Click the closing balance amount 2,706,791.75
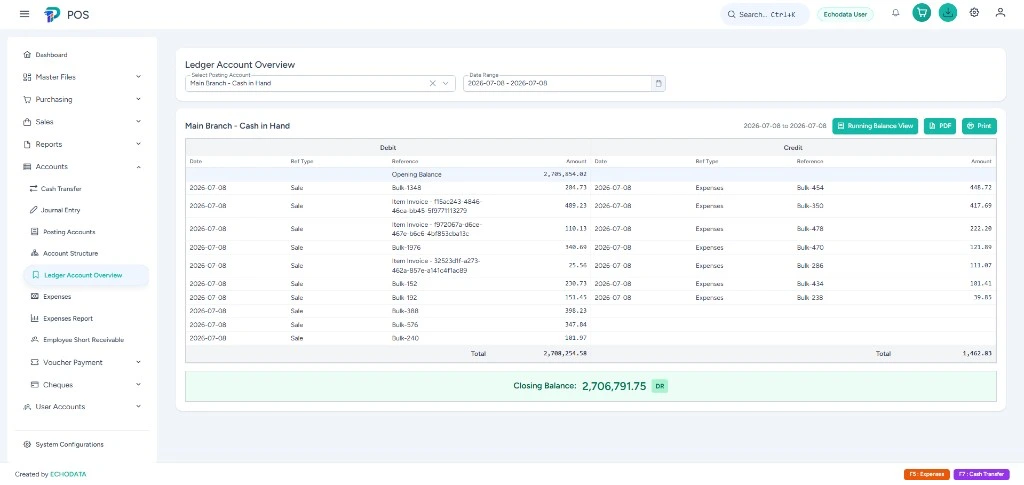The image size is (1024, 485). (x=614, y=386)
